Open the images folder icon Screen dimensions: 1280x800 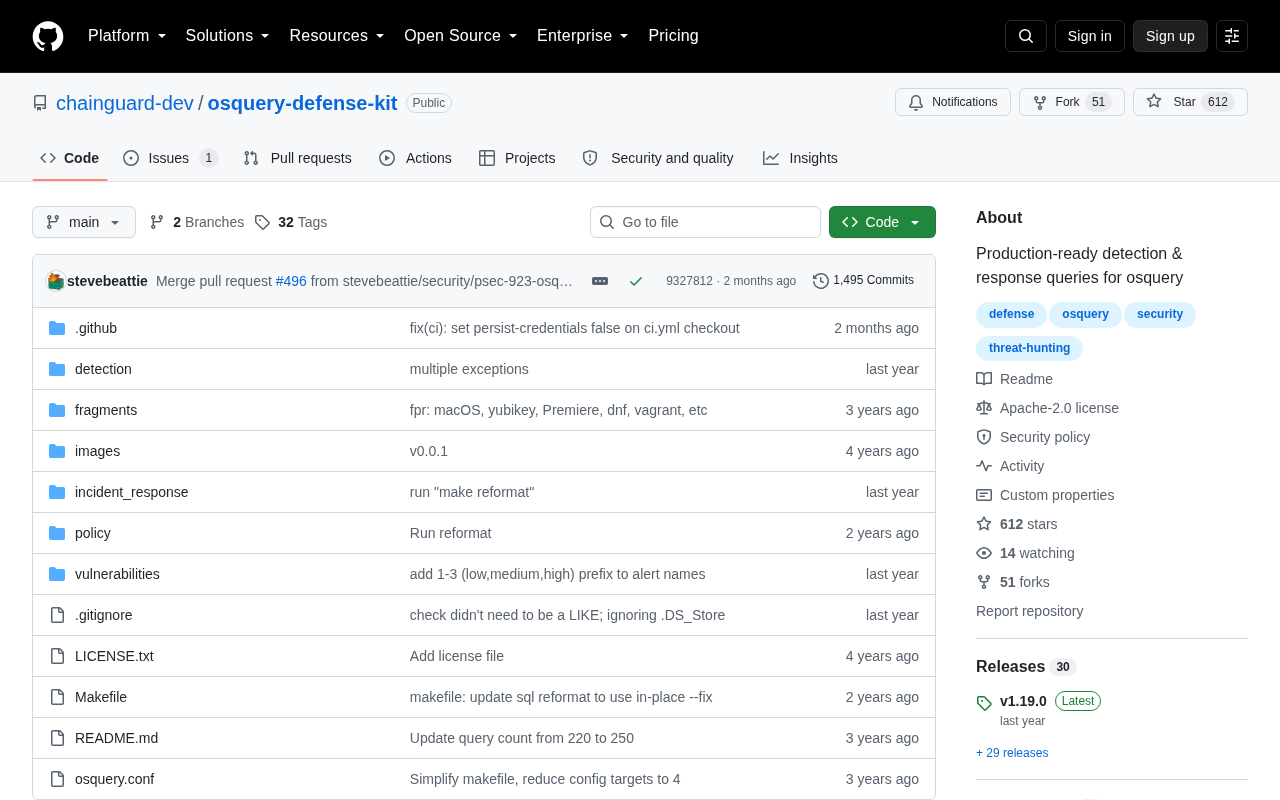(x=57, y=451)
